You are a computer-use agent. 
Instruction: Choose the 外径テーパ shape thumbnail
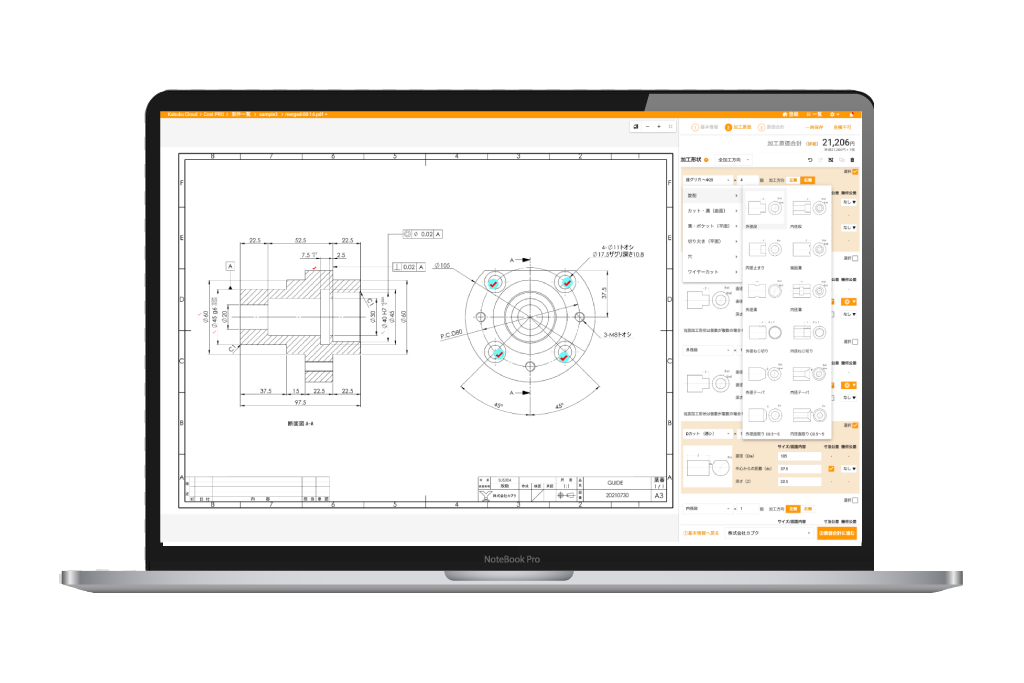coord(765,375)
